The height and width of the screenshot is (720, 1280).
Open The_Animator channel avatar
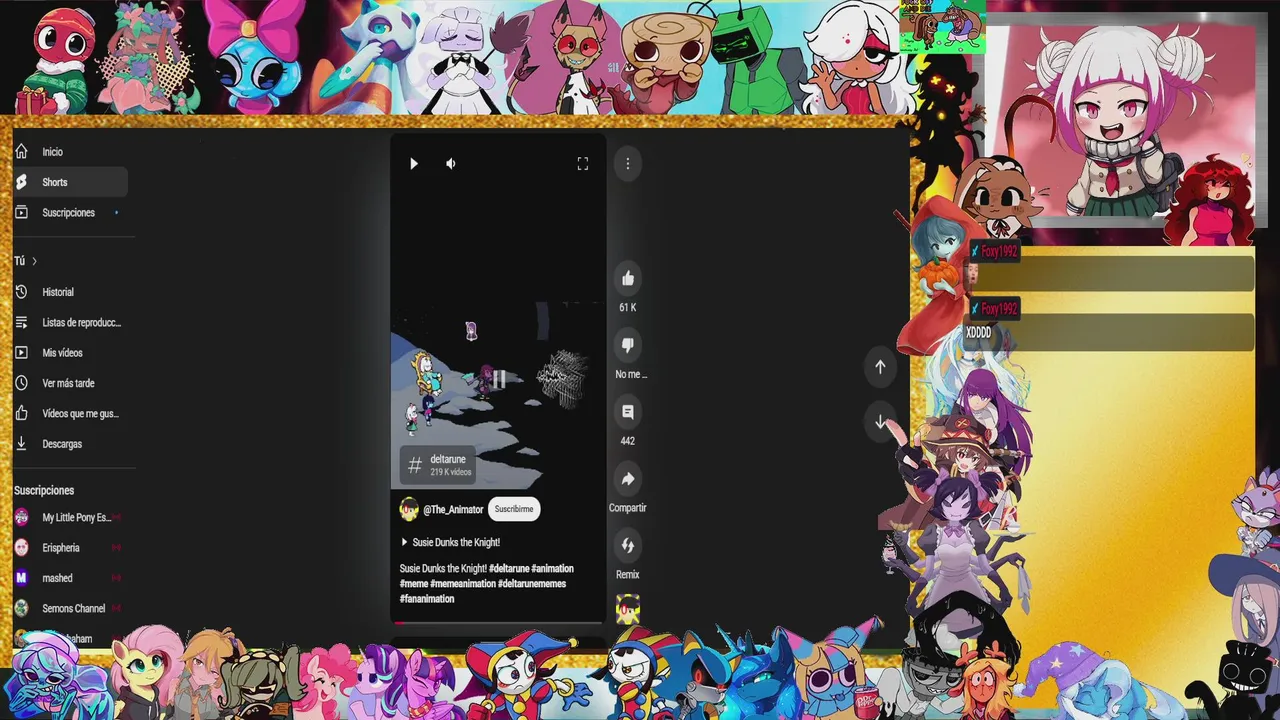click(x=409, y=509)
